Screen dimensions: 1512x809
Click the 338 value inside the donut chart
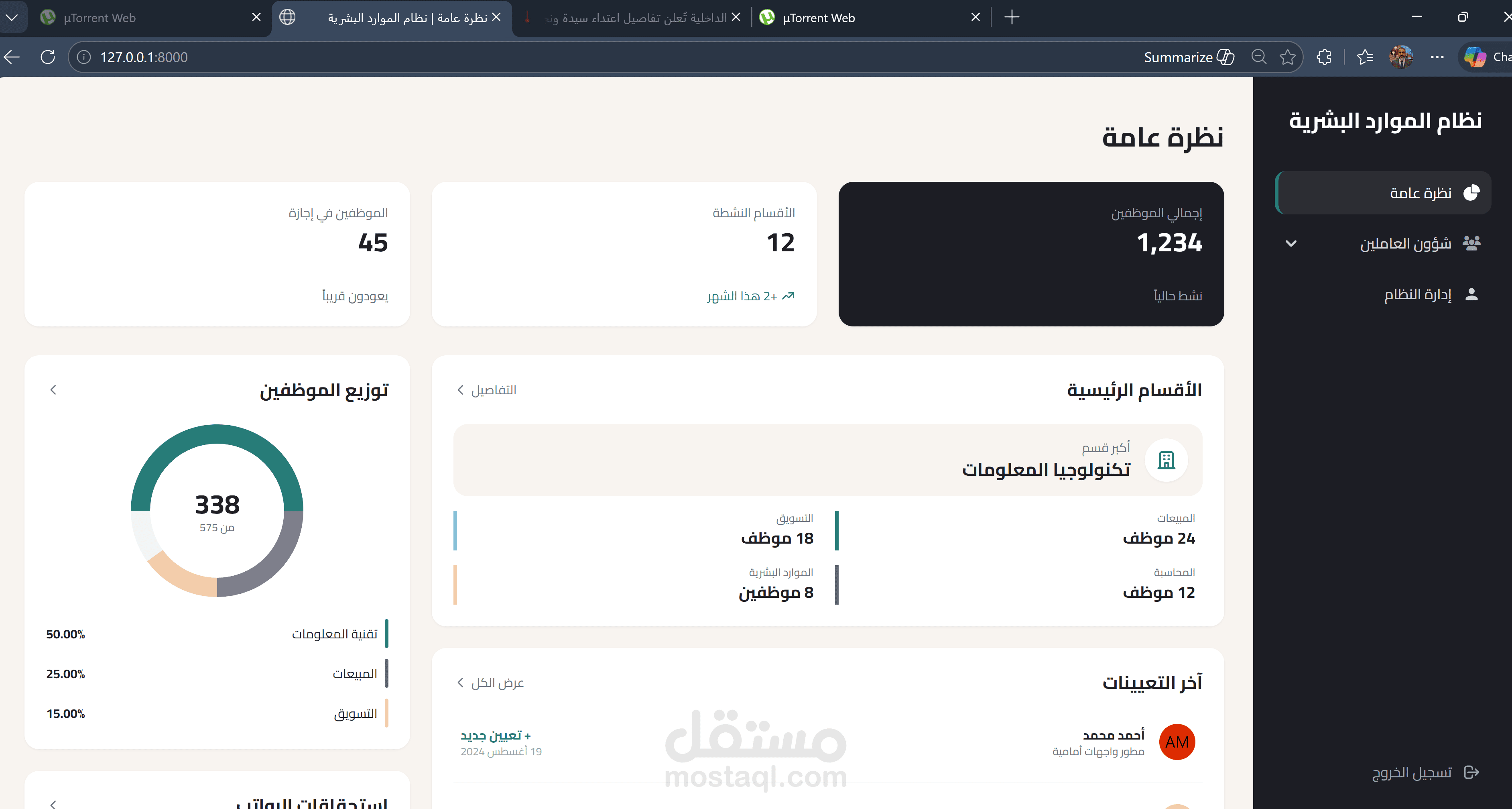click(217, 505)
